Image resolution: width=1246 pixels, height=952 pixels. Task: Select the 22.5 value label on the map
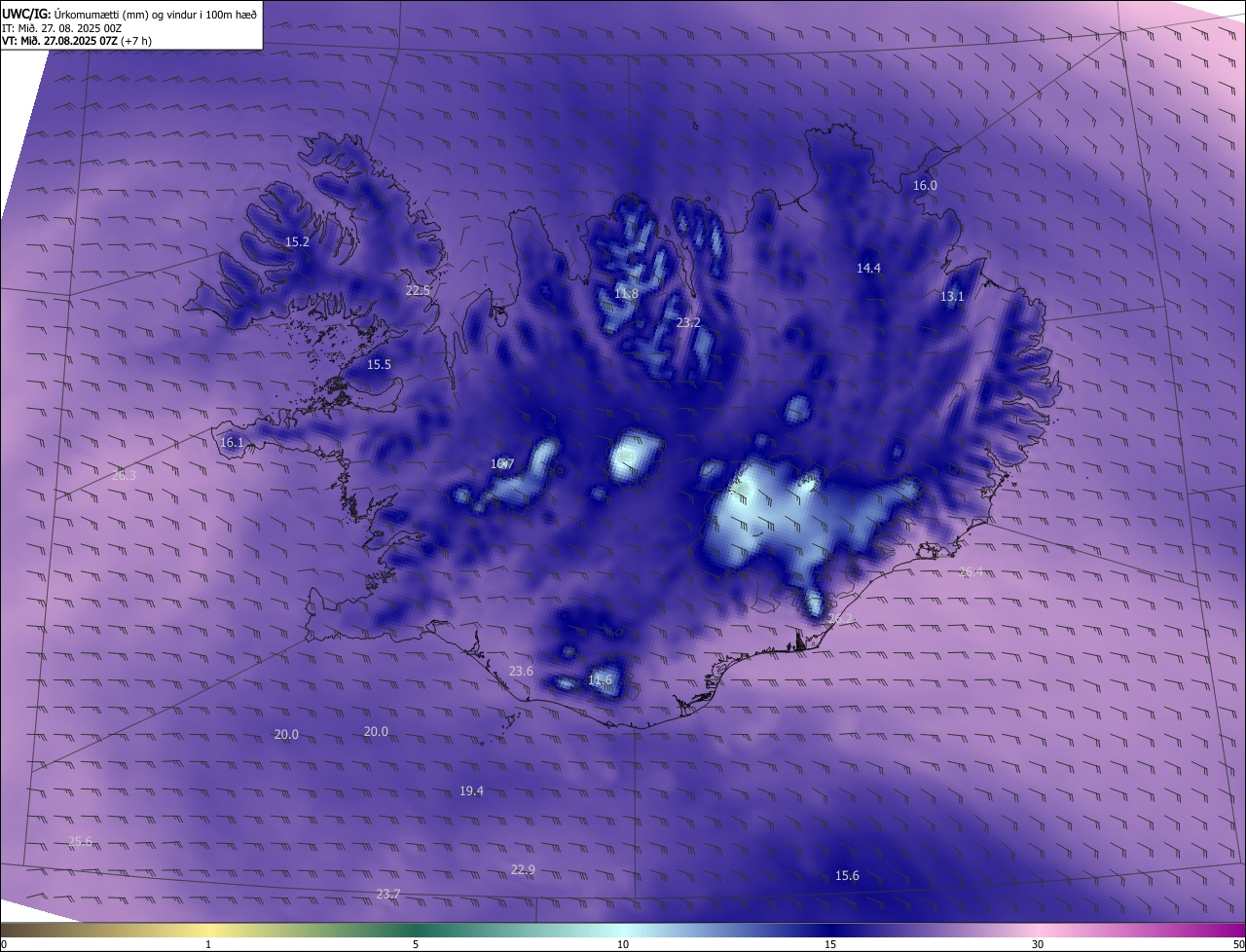[418, 290]
